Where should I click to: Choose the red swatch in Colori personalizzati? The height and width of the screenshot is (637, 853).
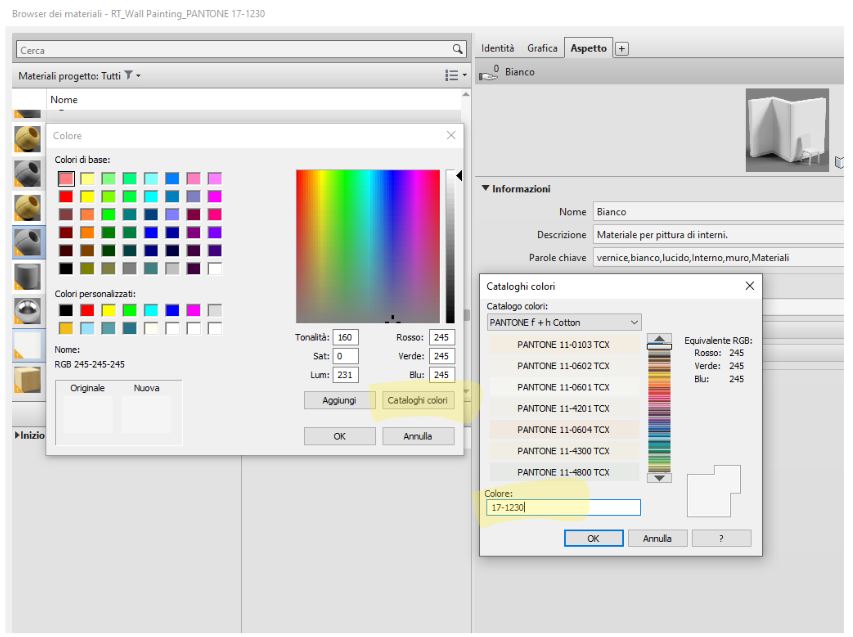point(87,310)
